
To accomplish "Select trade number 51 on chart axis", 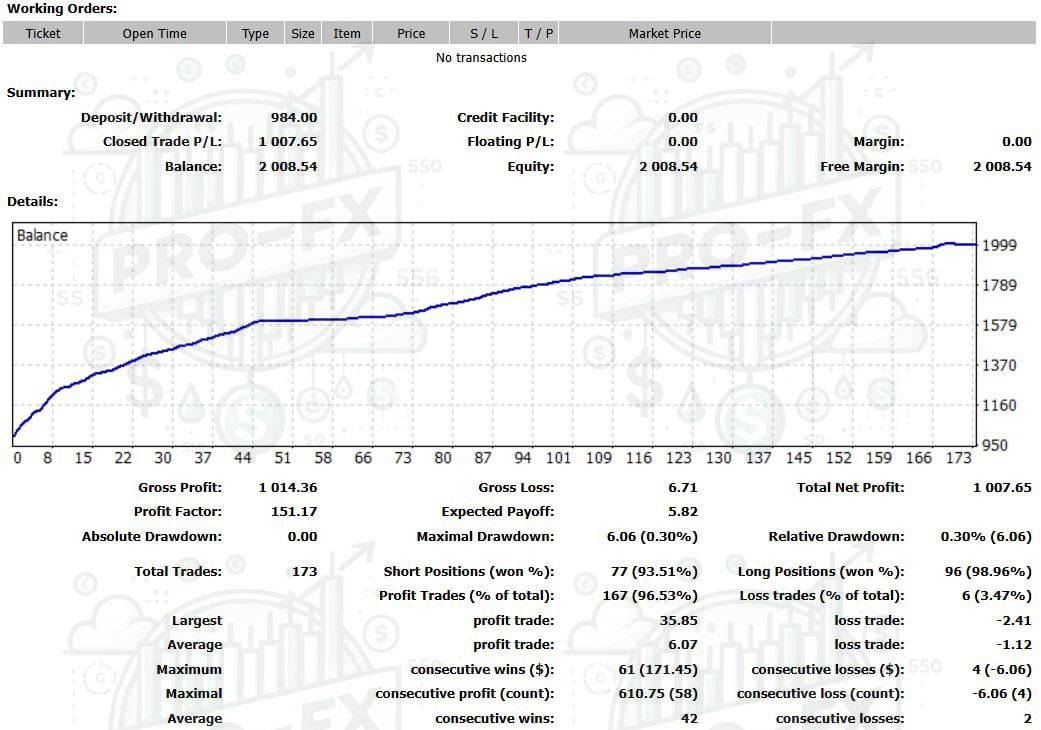I will pos(283,458).
